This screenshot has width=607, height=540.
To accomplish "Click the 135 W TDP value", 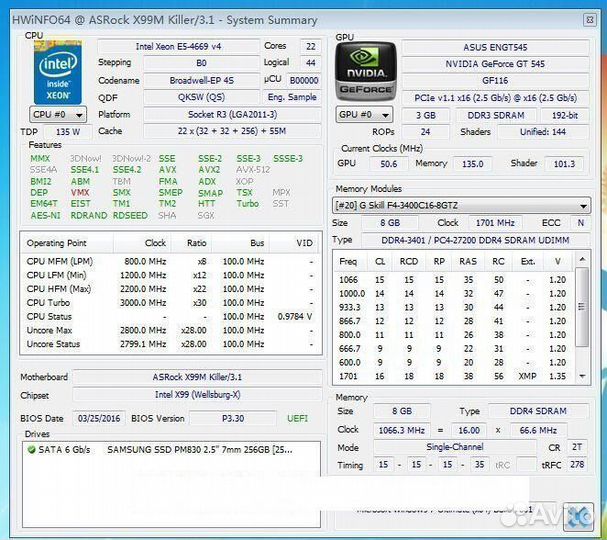I will point(68,132).
